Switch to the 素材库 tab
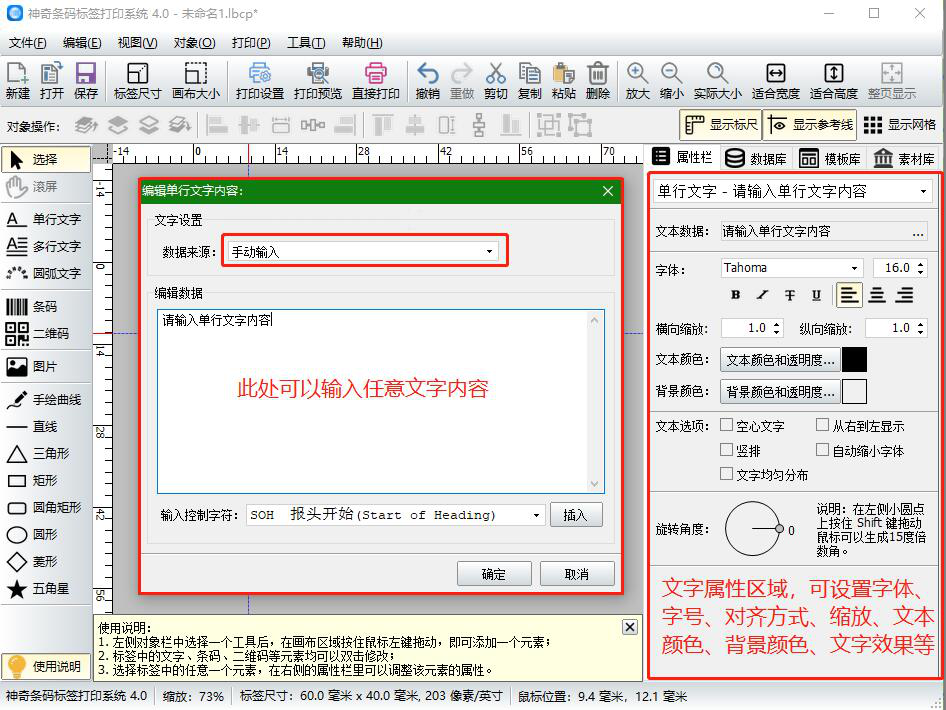This screenshot has height=710, width=946. [903, 158]
